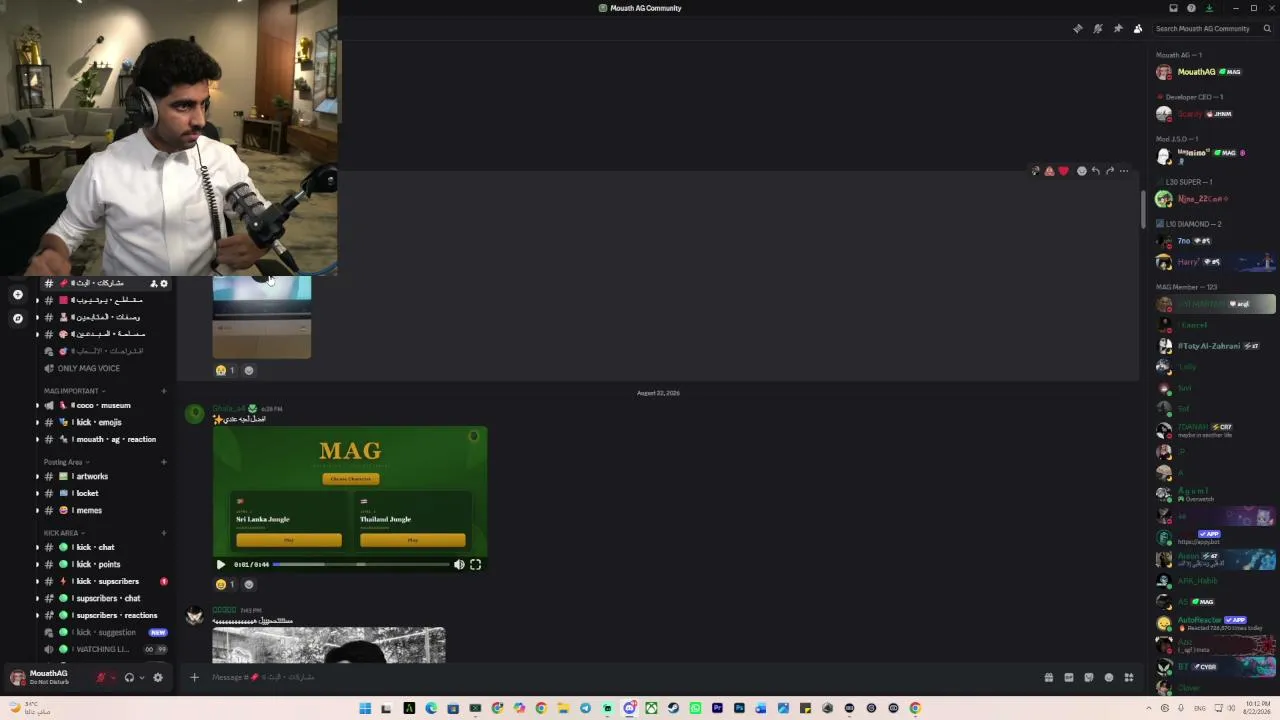Expand arrow beside kick chat channel
The image size is (1280, 720).
38,547
